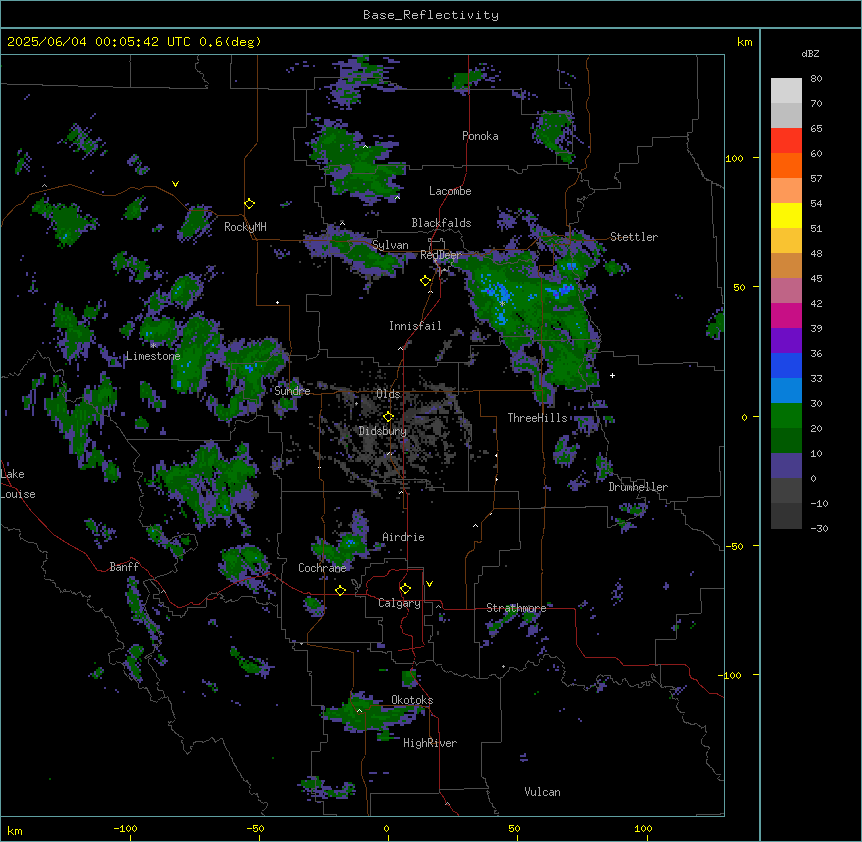The height and width of the screenshot is (842, 862).
Task: Click the -50 tick on the right axis
Action: [734, 546]
